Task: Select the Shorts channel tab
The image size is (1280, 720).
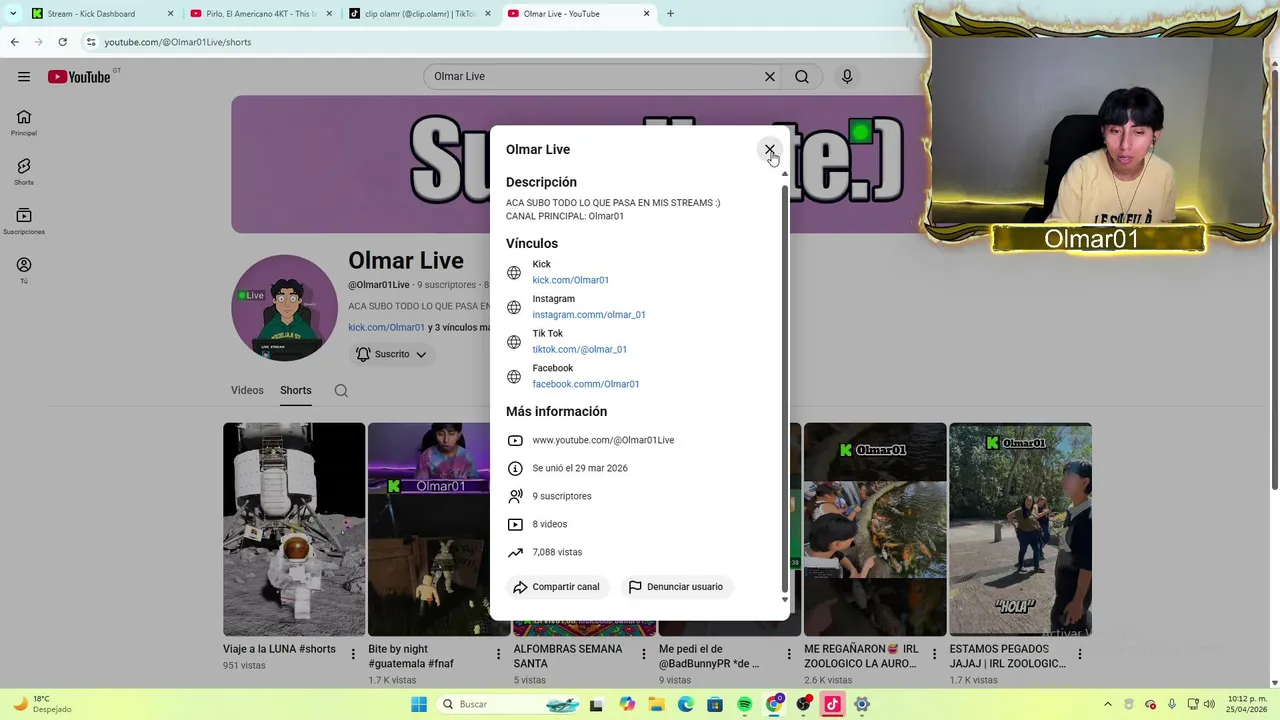Action: (295, 390)
